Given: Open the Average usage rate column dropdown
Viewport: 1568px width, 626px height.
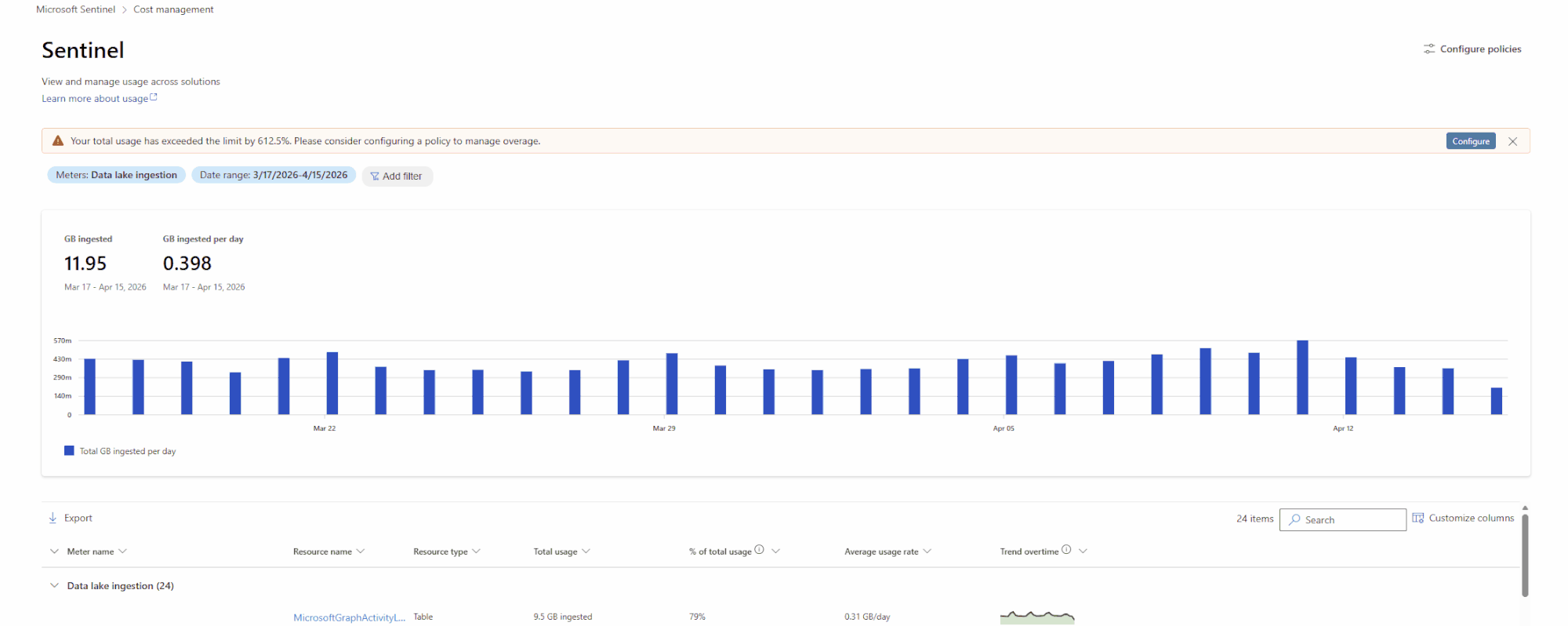Looking at the screenshot, I should [x=927, y=551].
